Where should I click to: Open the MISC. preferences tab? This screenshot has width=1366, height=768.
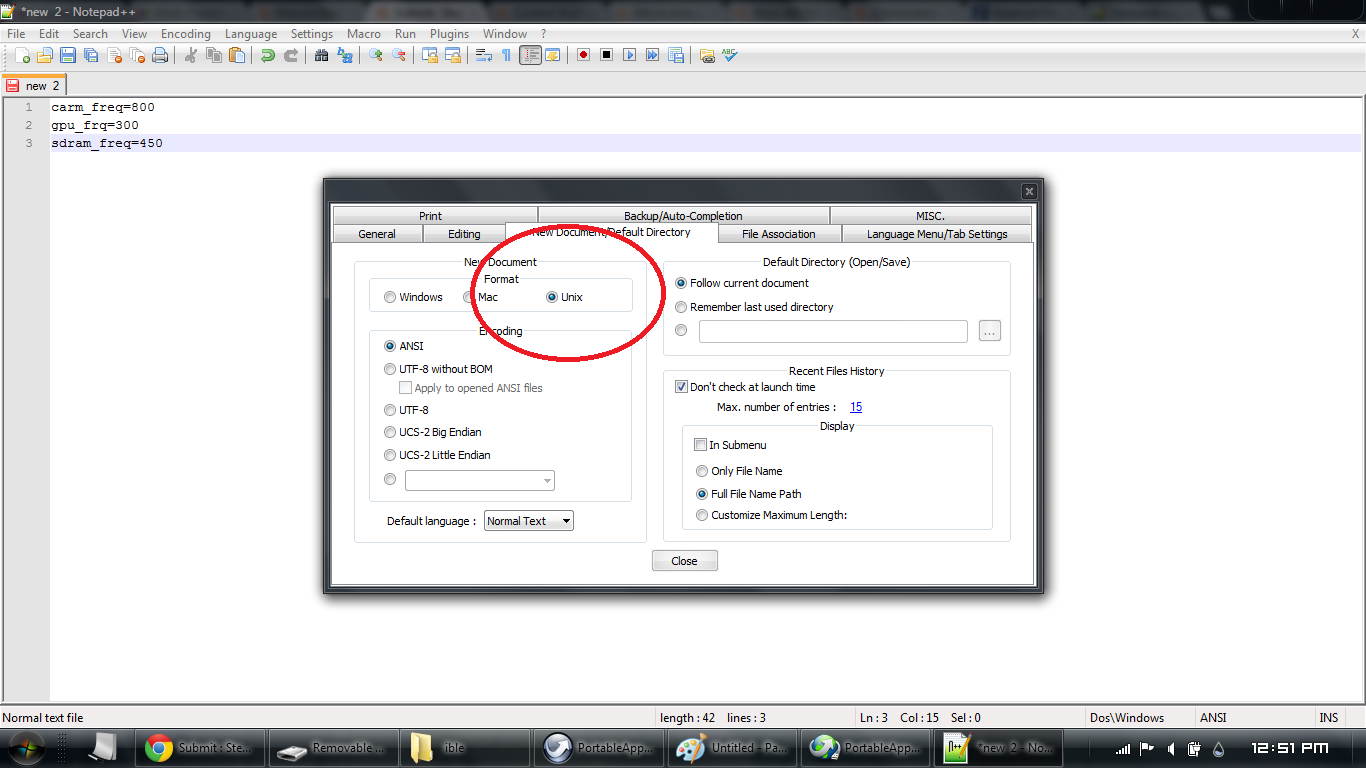[x=930, y=216]
